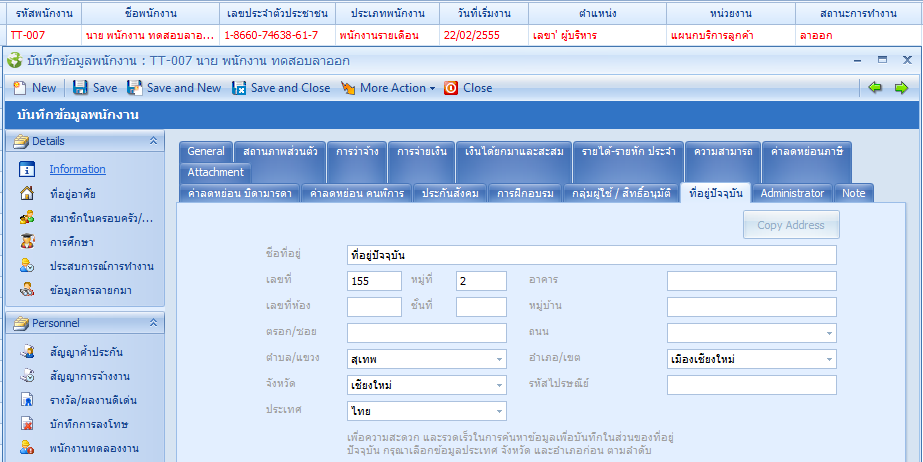923x462 pixels.
Task: Click the Save and New icon
Action: point(134,88)
